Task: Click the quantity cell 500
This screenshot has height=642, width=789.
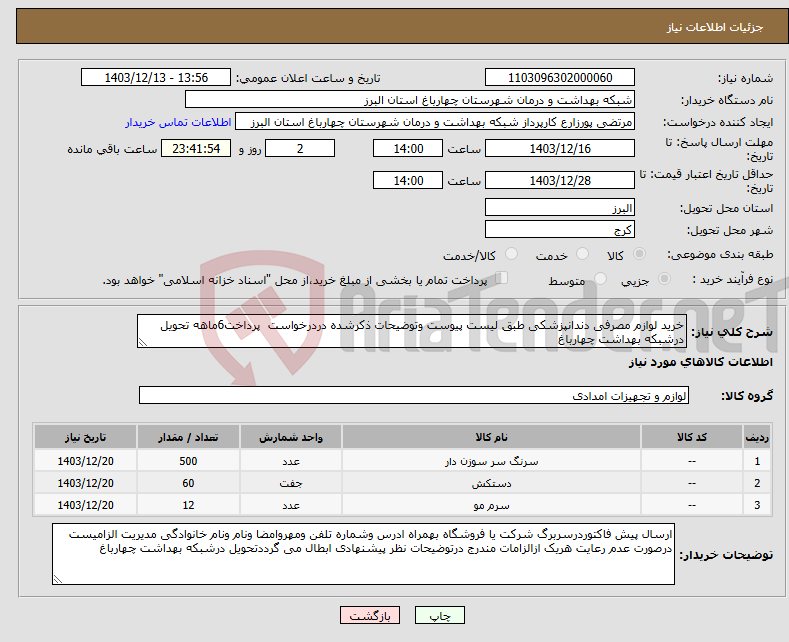Action: pos(188,461)
